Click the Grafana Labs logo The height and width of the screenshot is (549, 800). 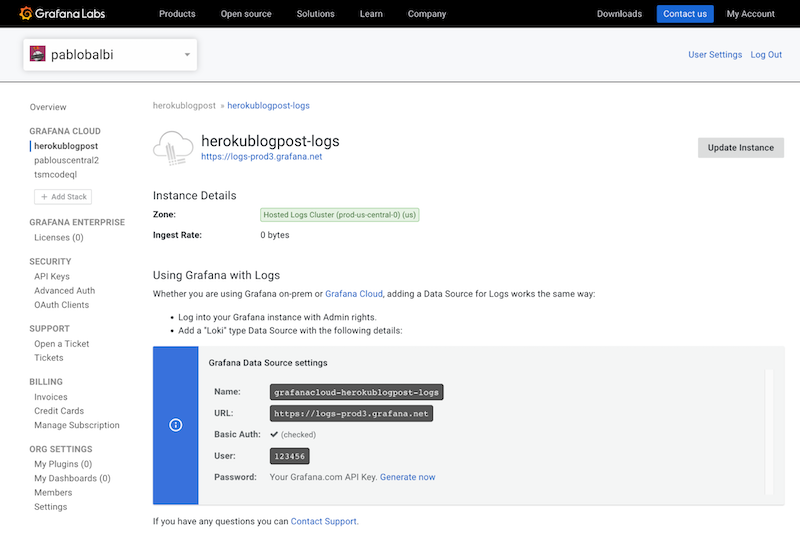[x=62, y=14]
